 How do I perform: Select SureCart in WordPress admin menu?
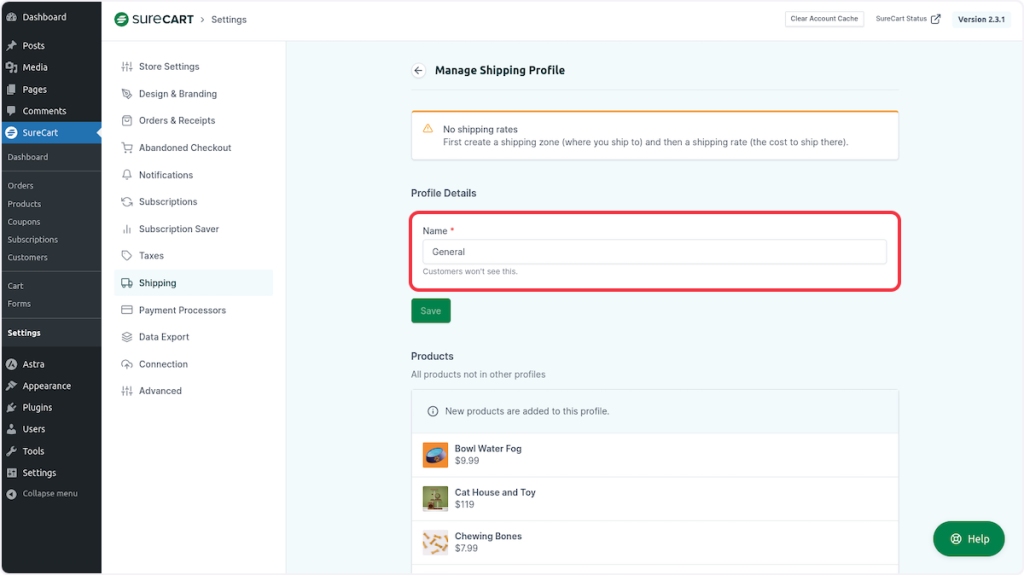click(51, 133)
